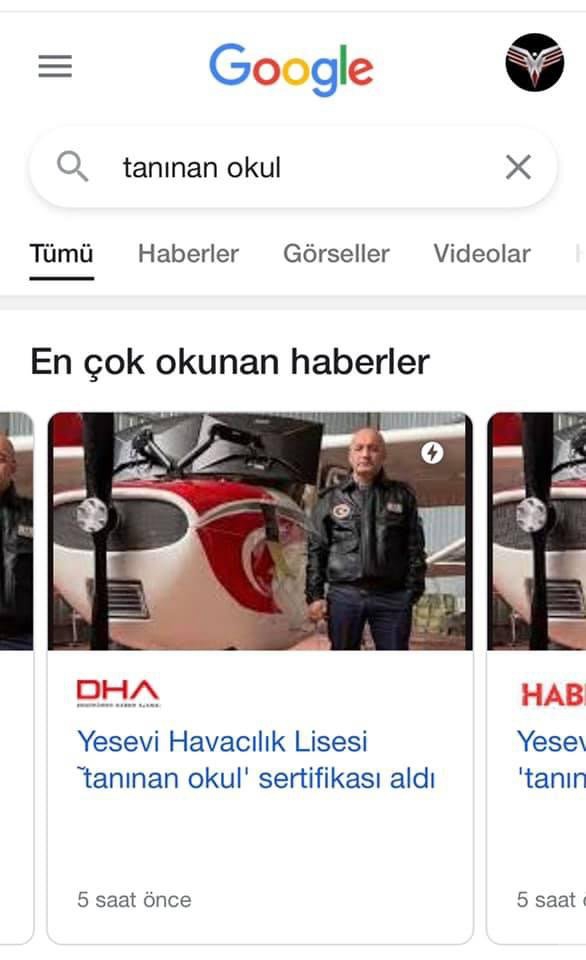
Task: Switch to the Videolar tab
Action: point(482,253)
